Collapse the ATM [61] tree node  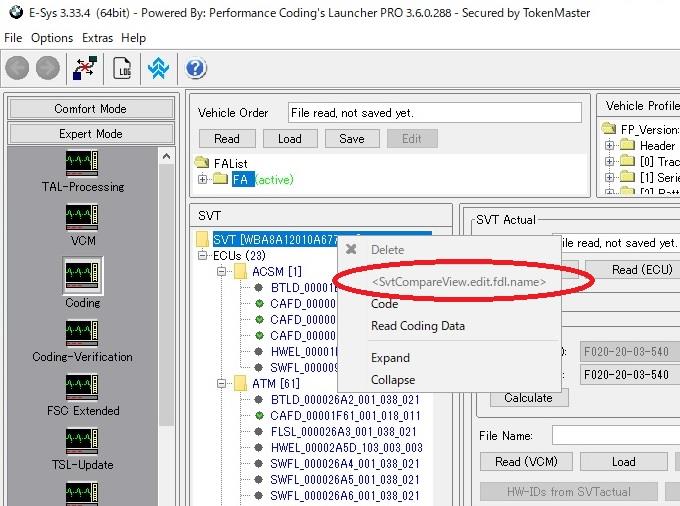[221, 384]
